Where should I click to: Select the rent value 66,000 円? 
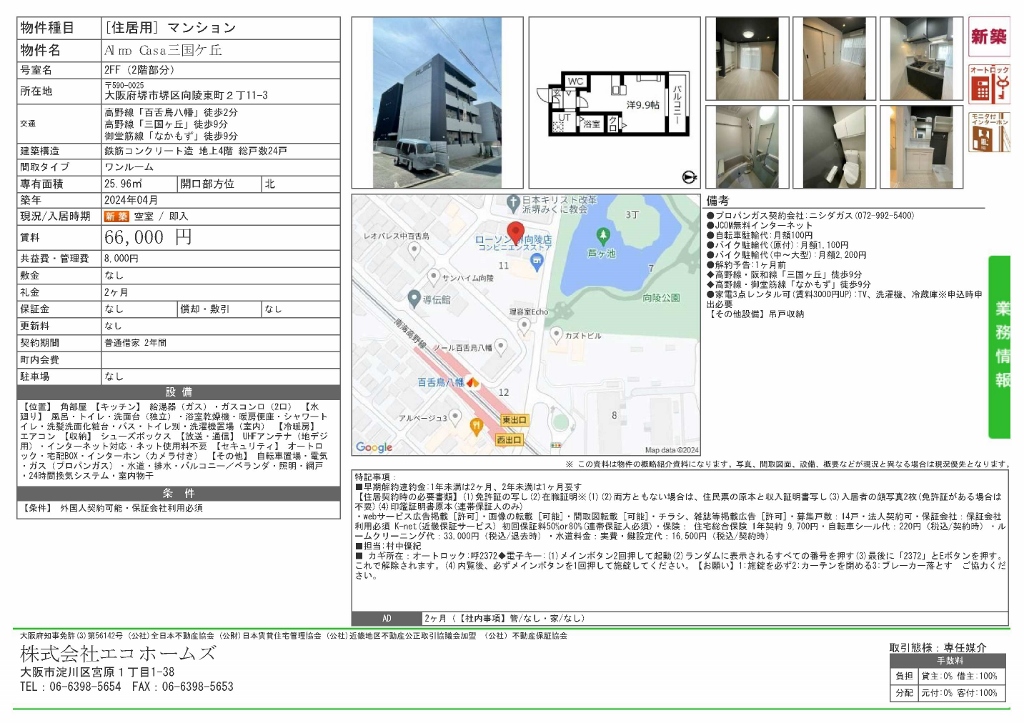(x=148, y=237)
